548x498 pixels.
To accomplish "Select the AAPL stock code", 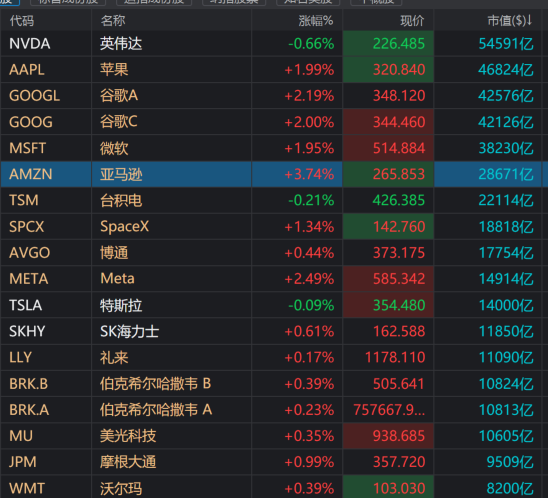I will [x=27, y=70].
